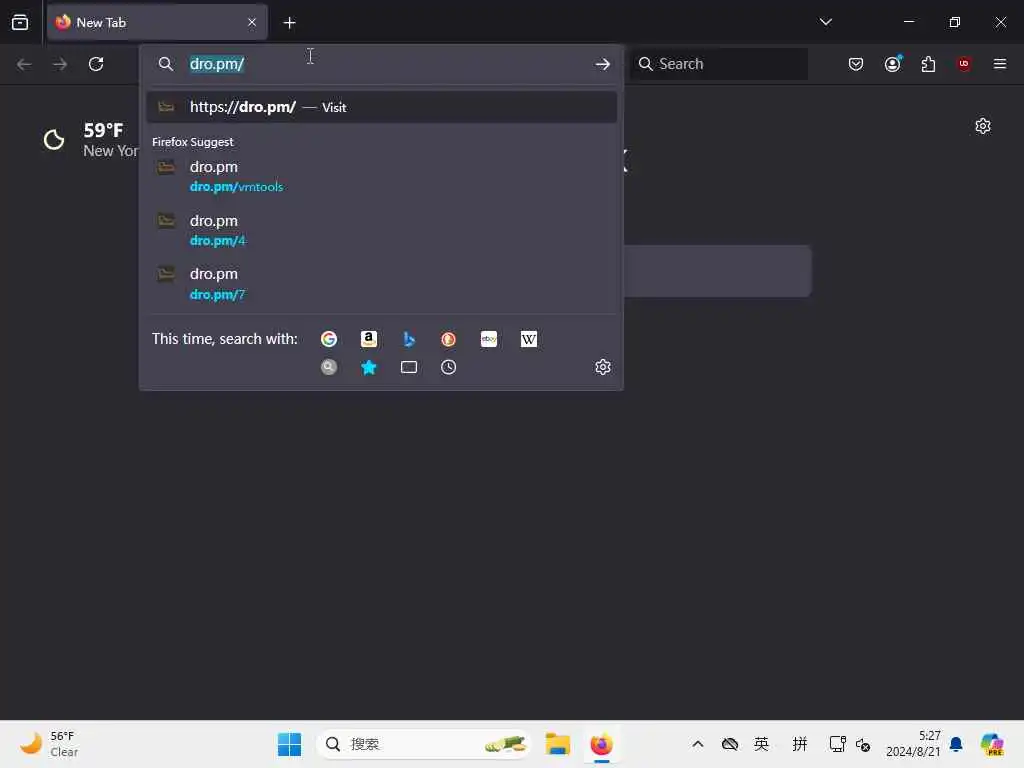Click the taskbar search box
1024x768 pixels.
click(423, 744)
